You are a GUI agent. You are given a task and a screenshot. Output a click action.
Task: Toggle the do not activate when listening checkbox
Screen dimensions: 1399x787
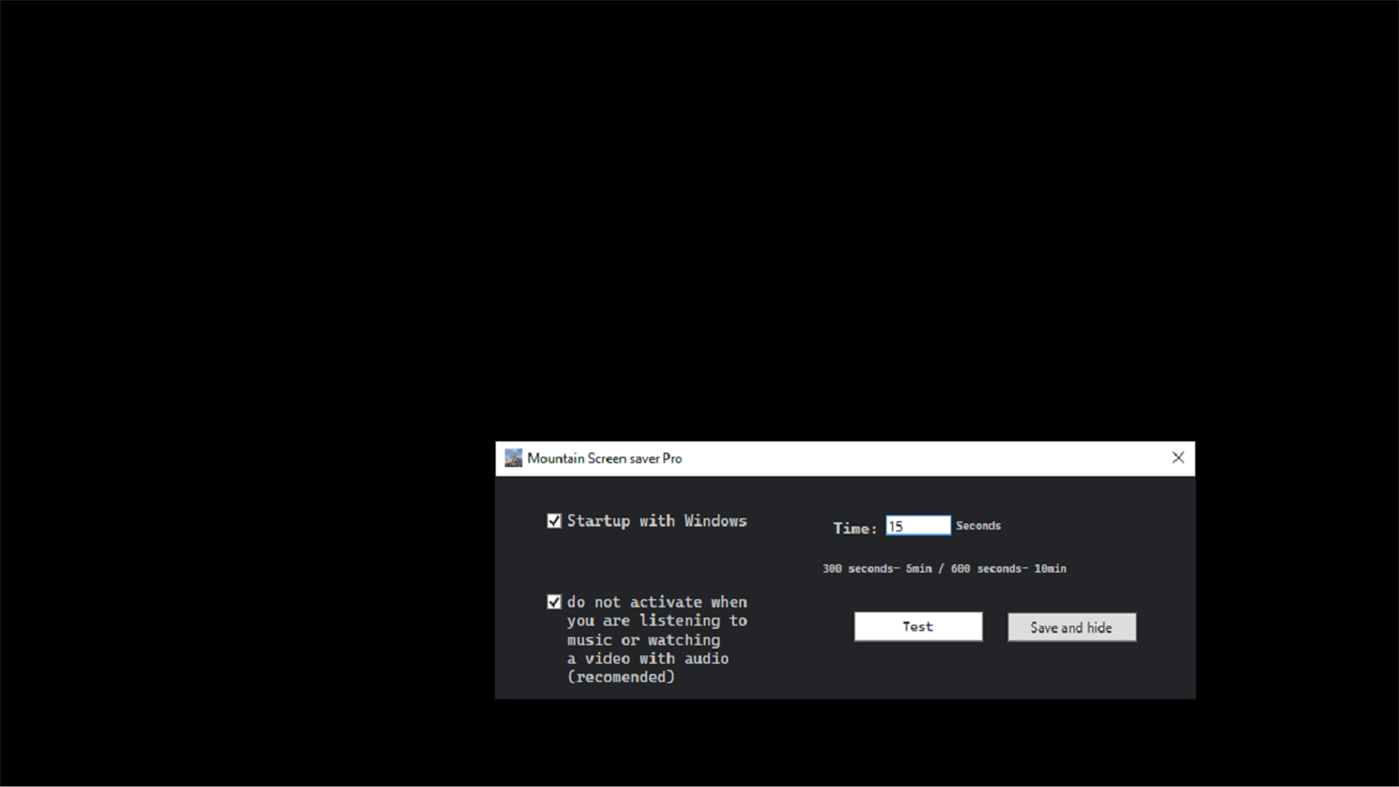click(x=554, y=602)
